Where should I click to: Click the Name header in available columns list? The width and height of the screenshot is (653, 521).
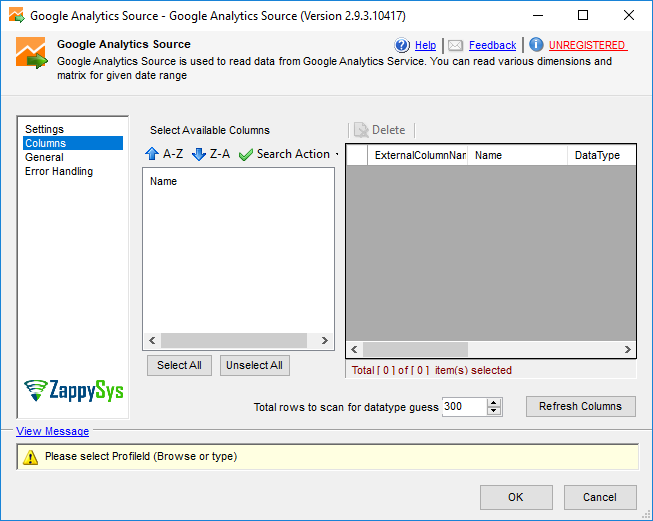tap(163, 181)
